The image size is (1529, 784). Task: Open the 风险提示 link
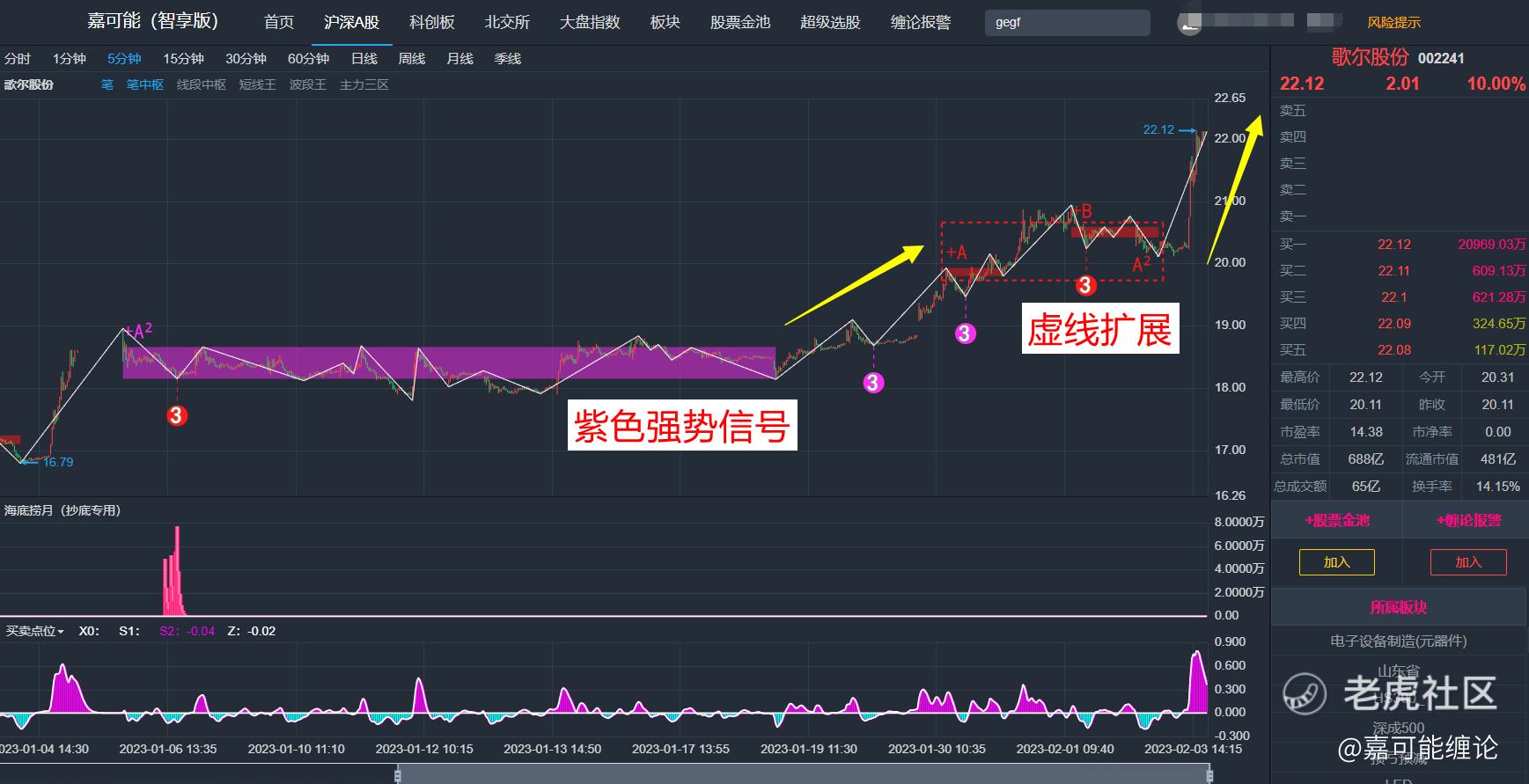click(x=1393, y=23)
